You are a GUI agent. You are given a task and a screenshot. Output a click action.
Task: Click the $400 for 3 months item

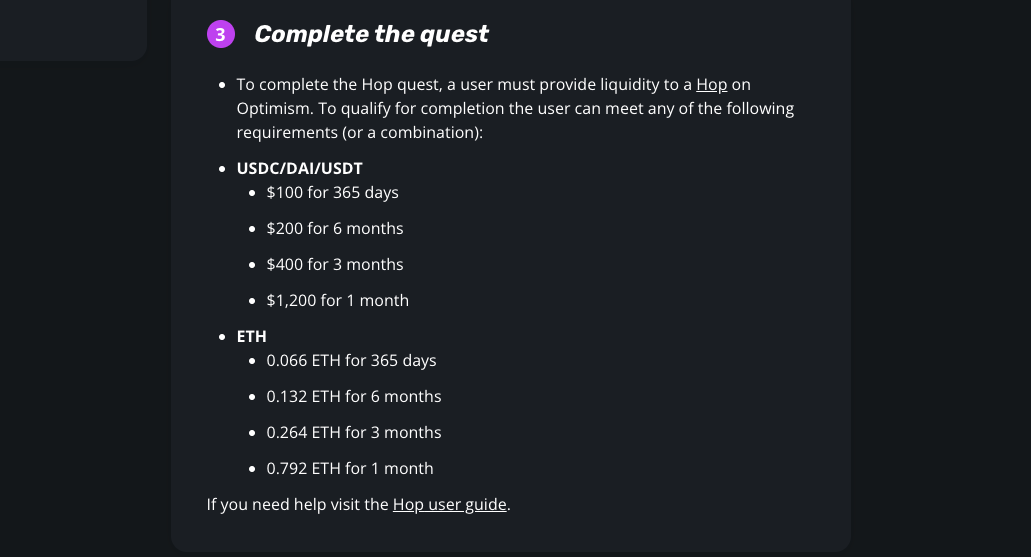[335, 264]
